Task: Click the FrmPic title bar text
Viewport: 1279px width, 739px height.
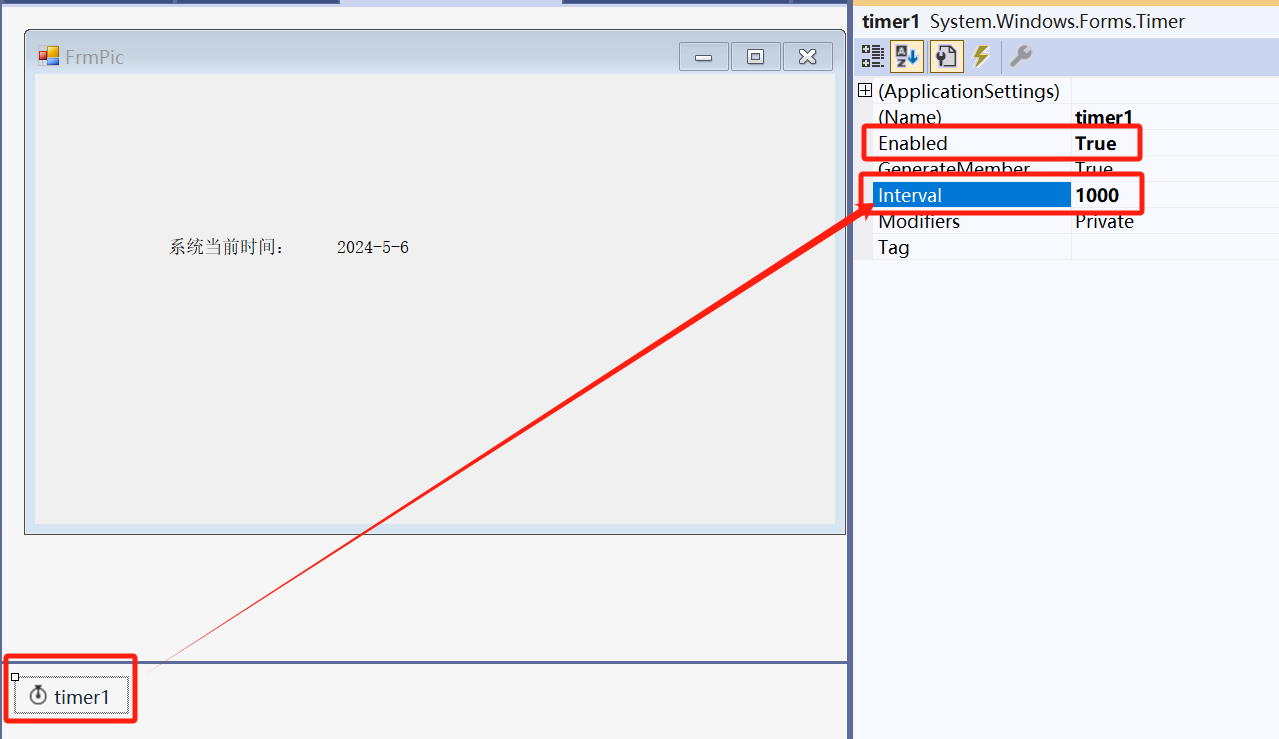Action: [x=95, y=57]
